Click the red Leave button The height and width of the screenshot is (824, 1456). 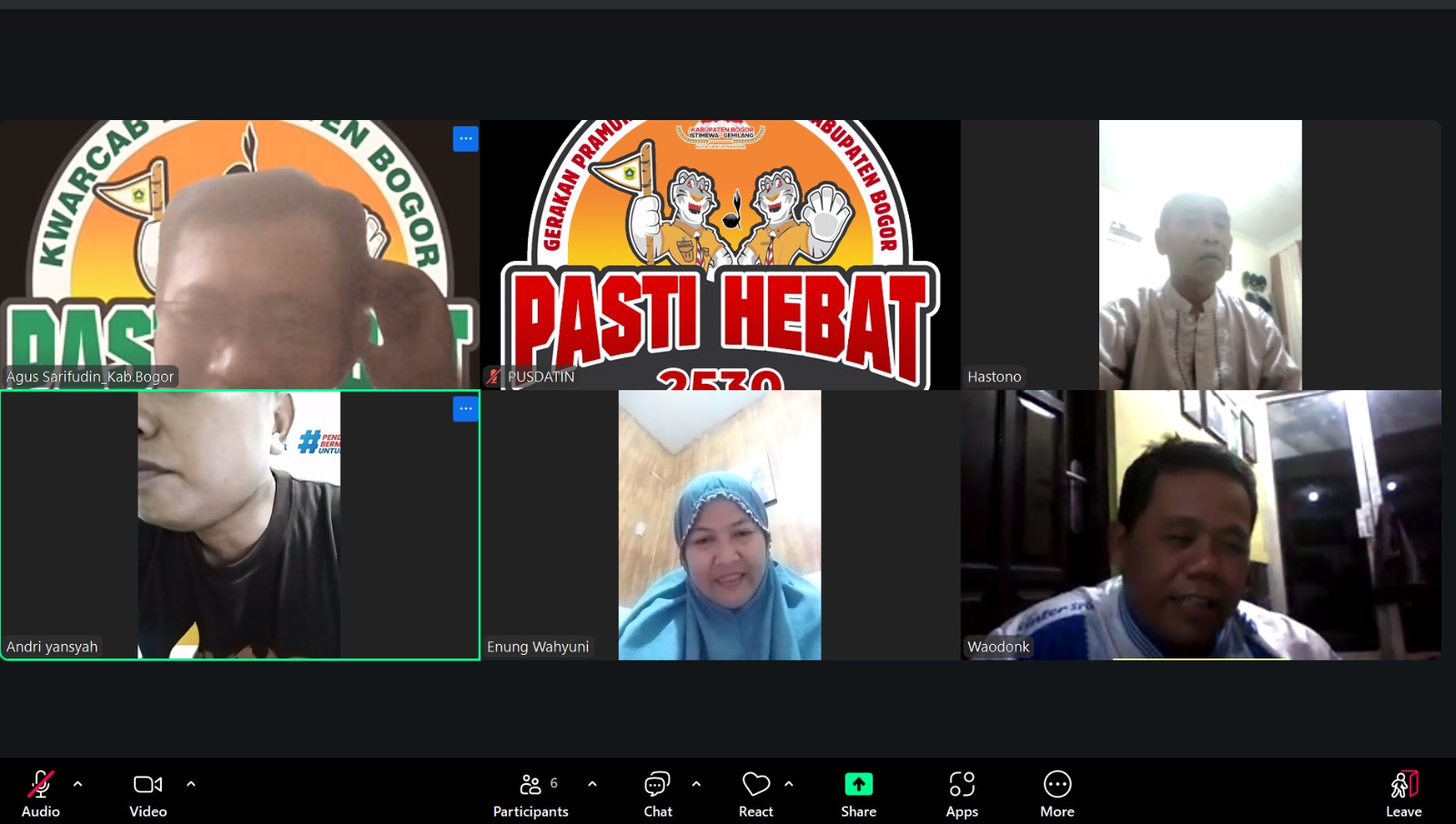click(x=1403, y=791)
